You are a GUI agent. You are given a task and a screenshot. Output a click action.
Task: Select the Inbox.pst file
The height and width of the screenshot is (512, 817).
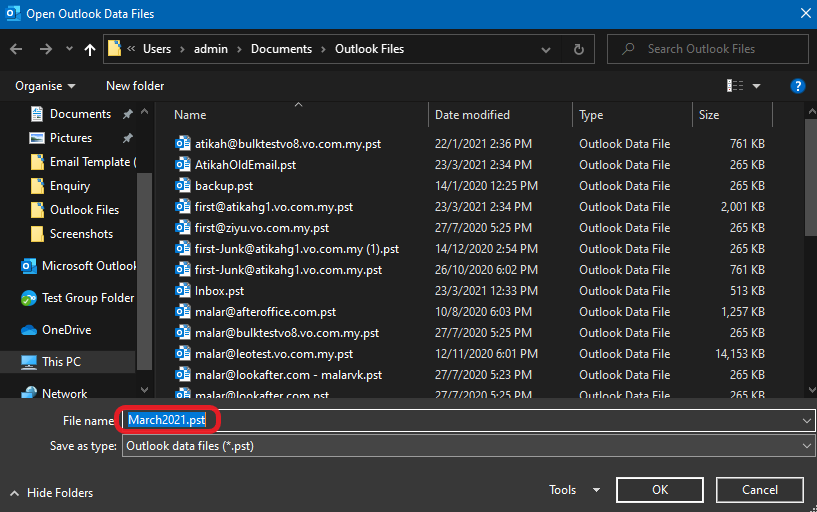click(x=219, y=291)
